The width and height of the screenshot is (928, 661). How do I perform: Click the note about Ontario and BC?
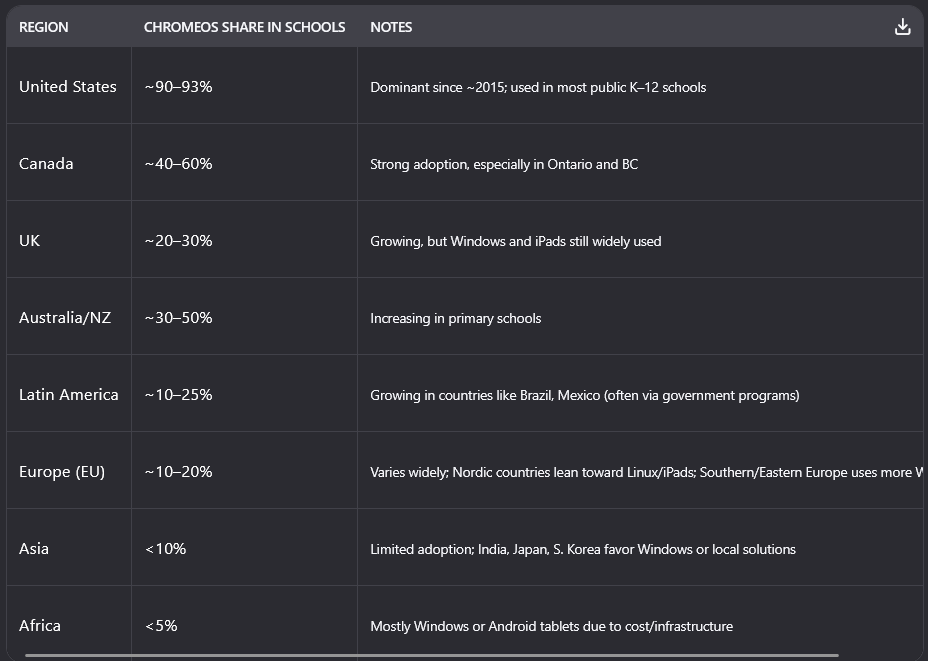[x=504, y=164]
